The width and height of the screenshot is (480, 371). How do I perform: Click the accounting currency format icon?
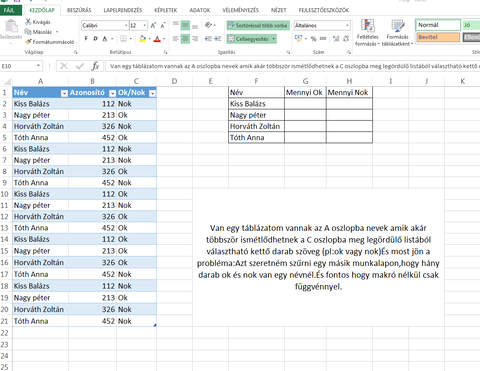click(x=298, y=39)
